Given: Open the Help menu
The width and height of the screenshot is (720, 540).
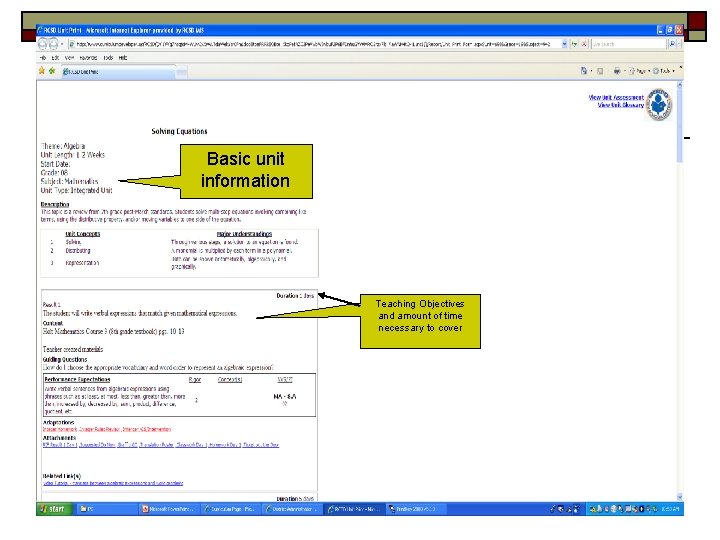Looking at the screenshot, I should pyautogui.click(x=123, y=58).
